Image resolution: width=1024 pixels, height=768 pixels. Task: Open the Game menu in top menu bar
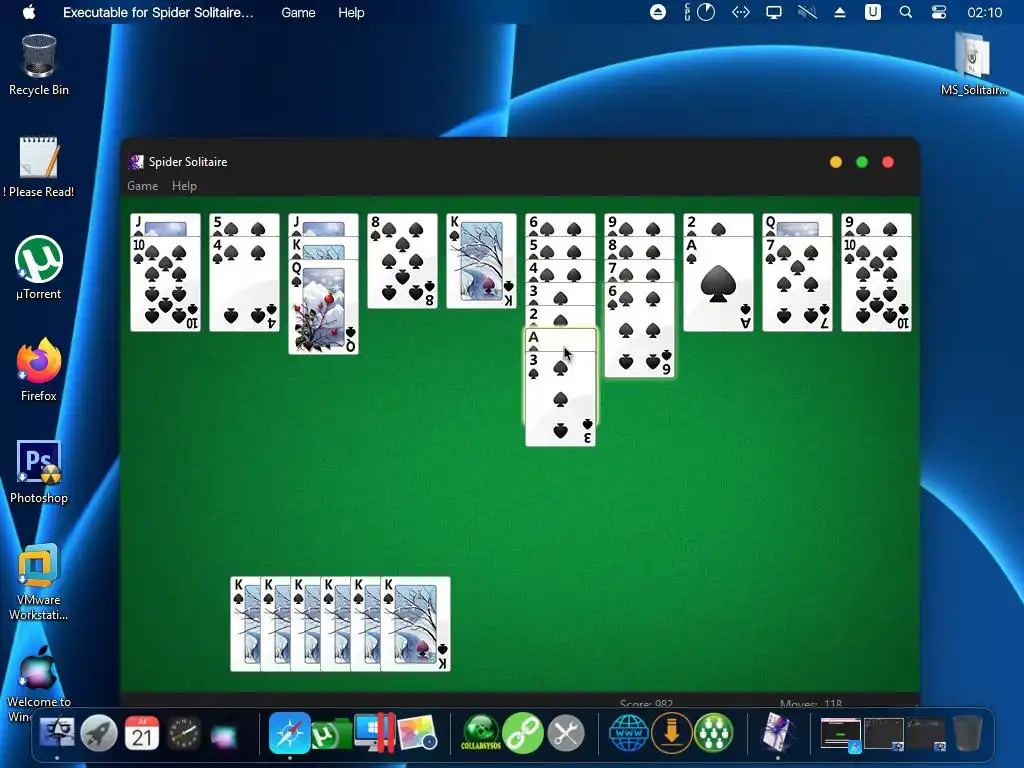click(x=298, y=12)
